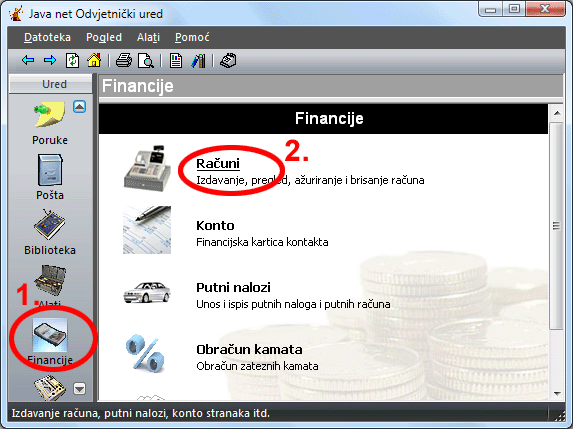
Task: Open the Putni nalozi section
Action: point(233,288)
